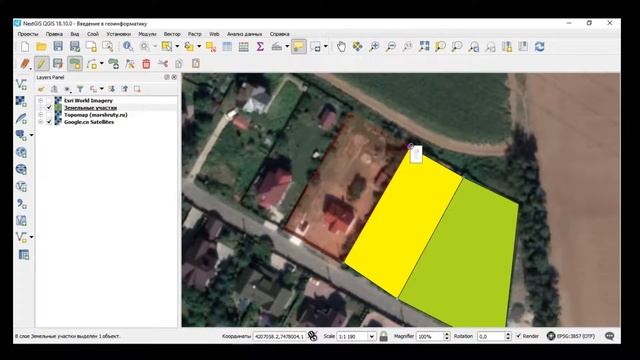Toggle visibility of Esri World Imagery layer
640x360 pixels.
tap(49, 100)
